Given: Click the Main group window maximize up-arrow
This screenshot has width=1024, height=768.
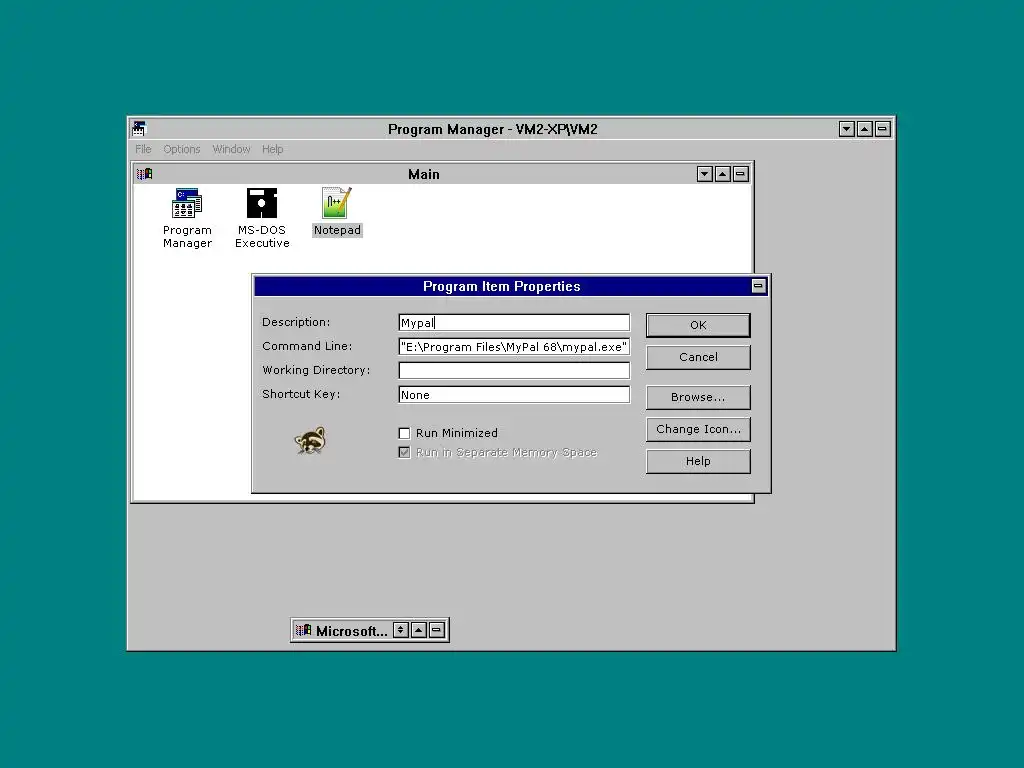Looking at the screenshot, I should tap(722, 174).
